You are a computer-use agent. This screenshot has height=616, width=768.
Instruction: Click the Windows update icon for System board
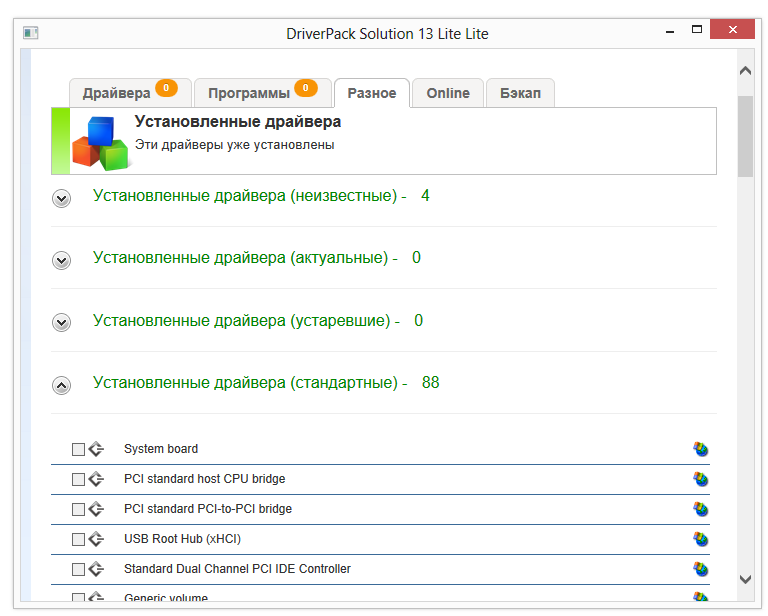(x=701, y=449)
